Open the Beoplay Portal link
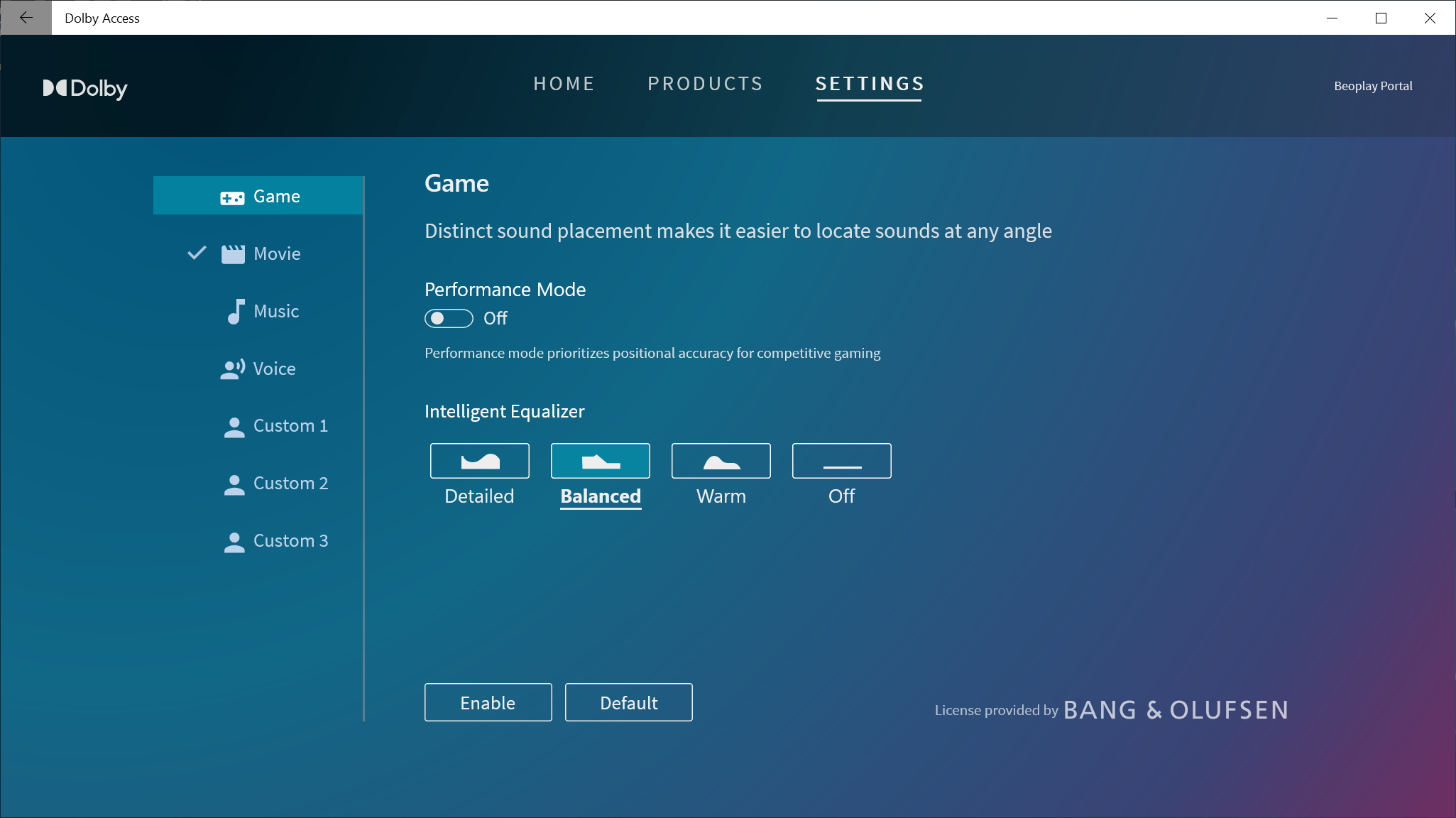1456x818 pixels. (1373, 86)
